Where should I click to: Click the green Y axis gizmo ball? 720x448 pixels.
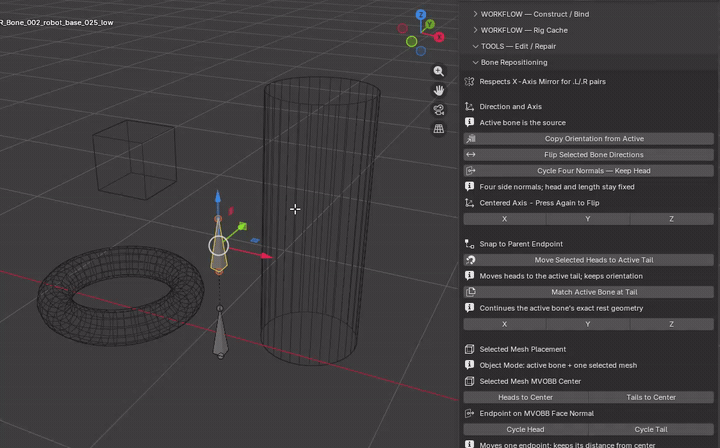(429, 24)
